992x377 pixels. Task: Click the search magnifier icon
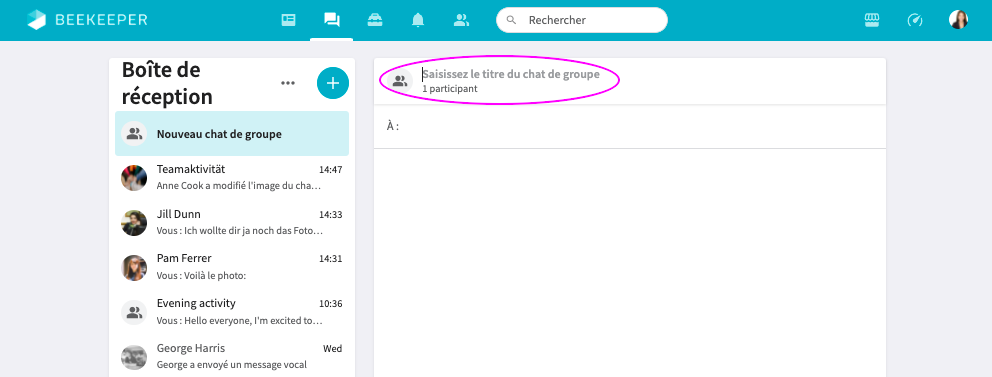point(512,20)
